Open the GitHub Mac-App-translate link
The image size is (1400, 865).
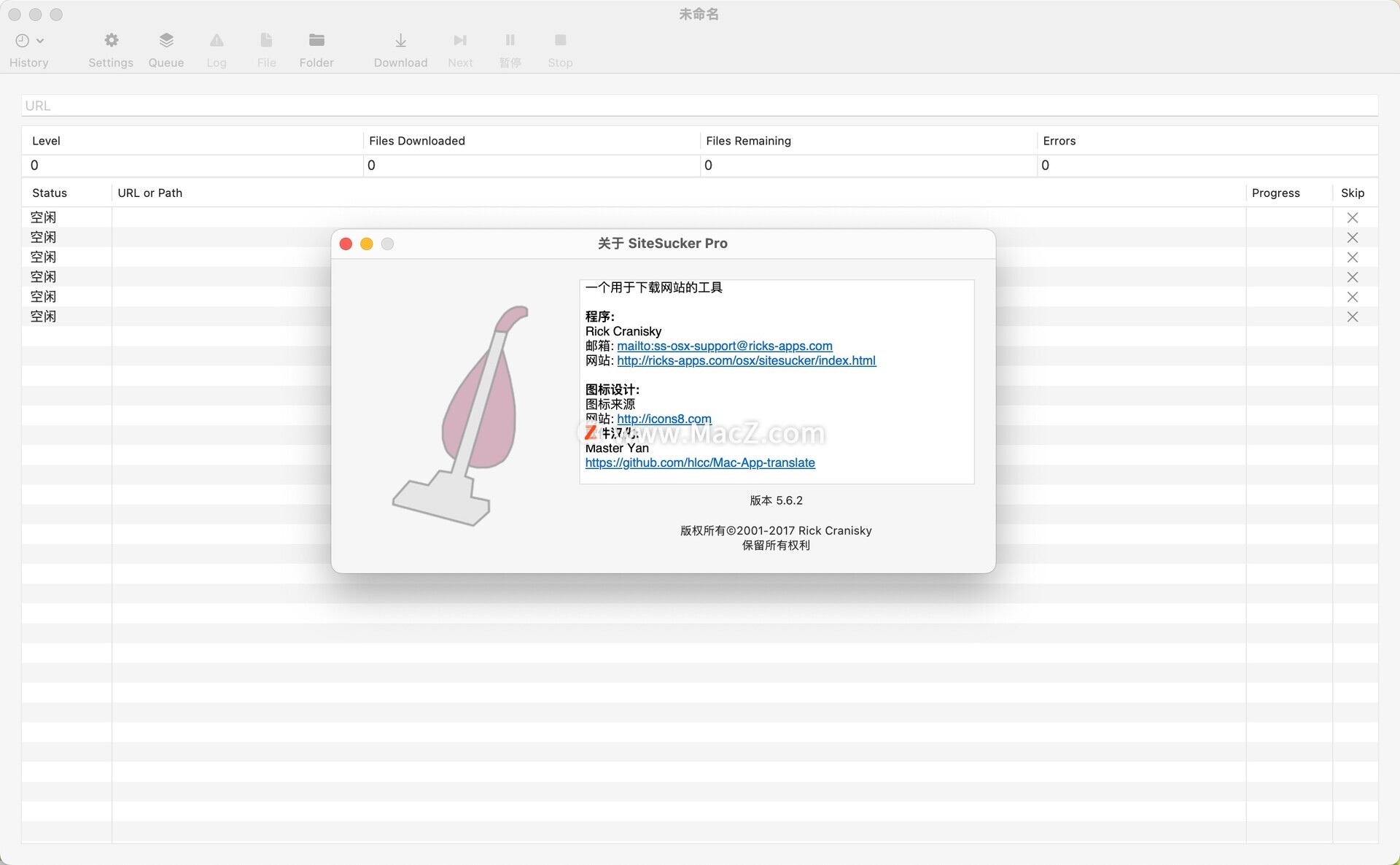[x=700, y=462]
